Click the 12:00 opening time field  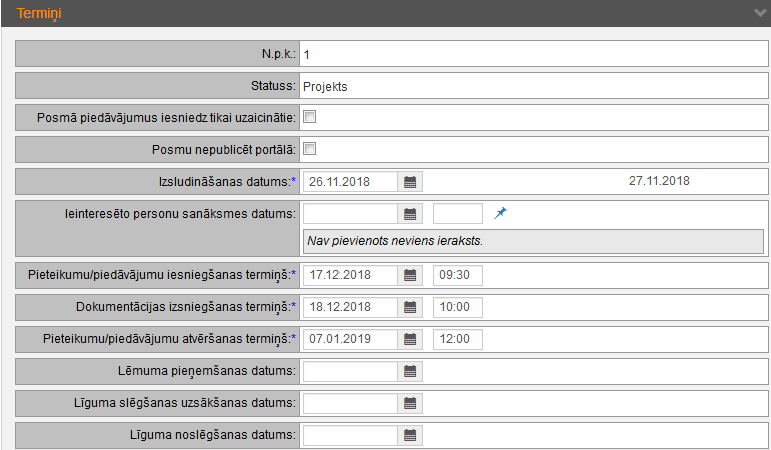pyautogui.click(x=458, y=339)
